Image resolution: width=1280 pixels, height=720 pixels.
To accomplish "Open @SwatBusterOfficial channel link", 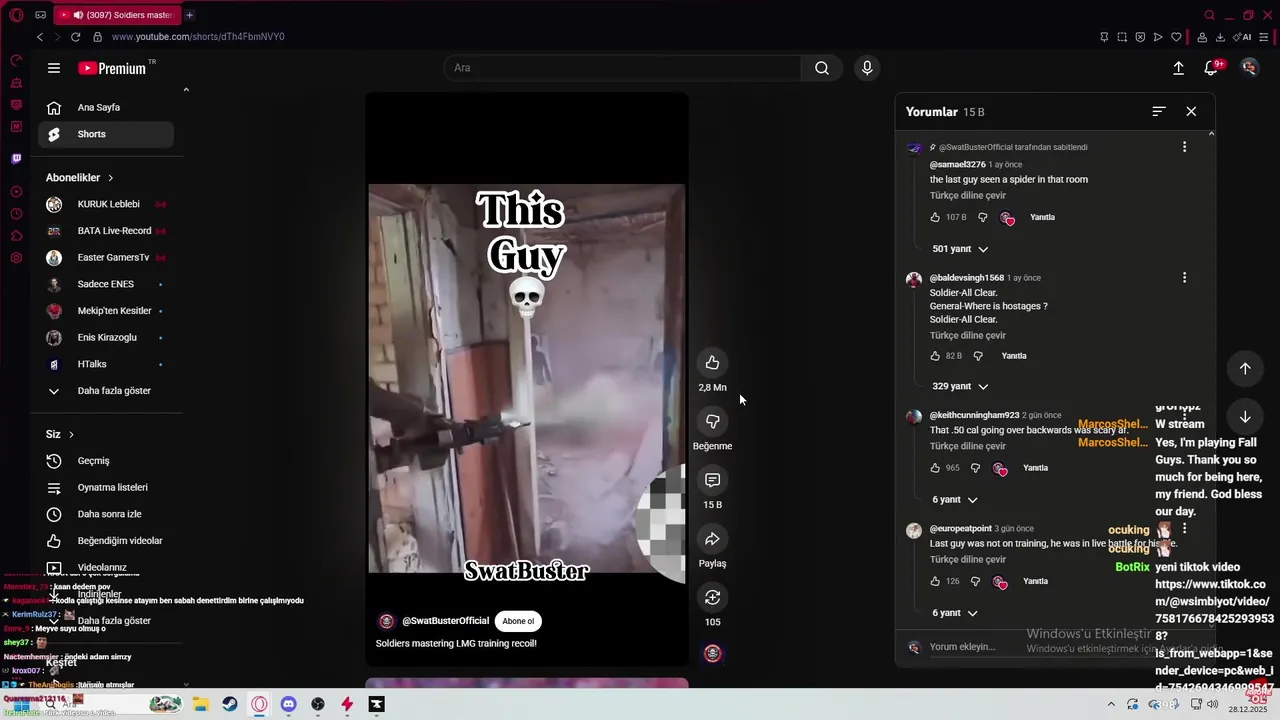I will [445, 621].
